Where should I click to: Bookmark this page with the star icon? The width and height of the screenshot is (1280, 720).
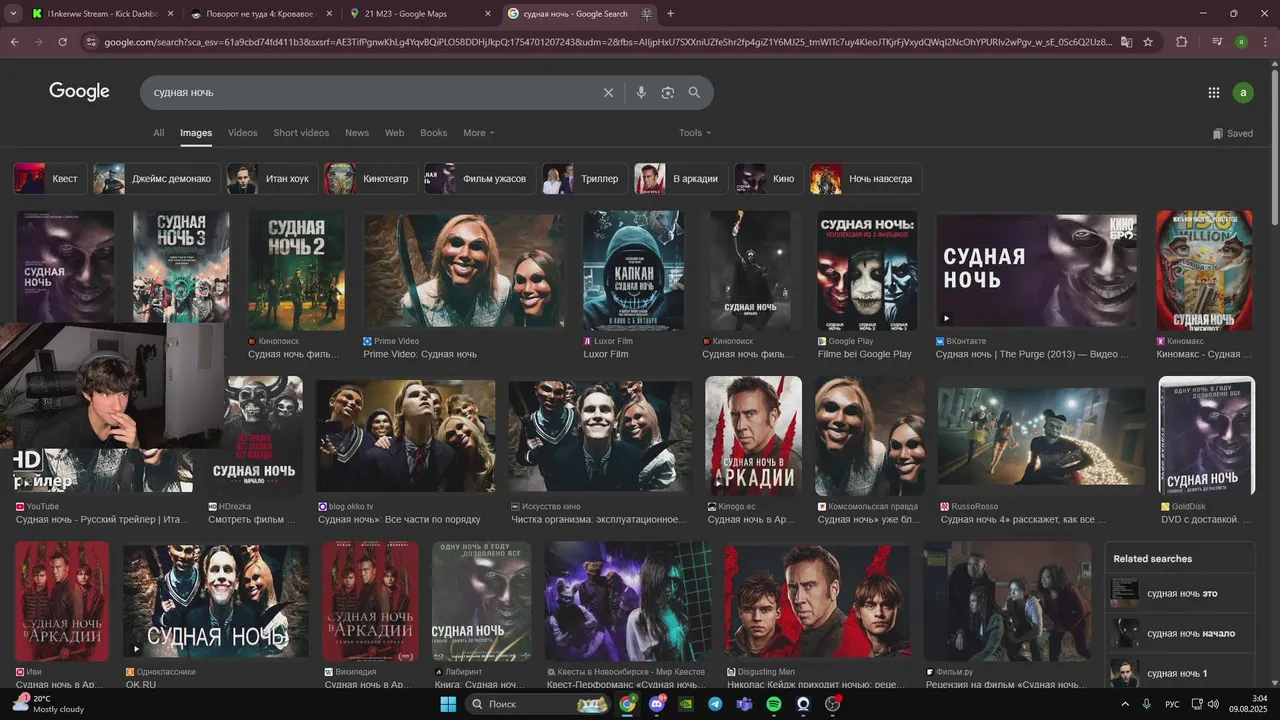pos(1148,42)
